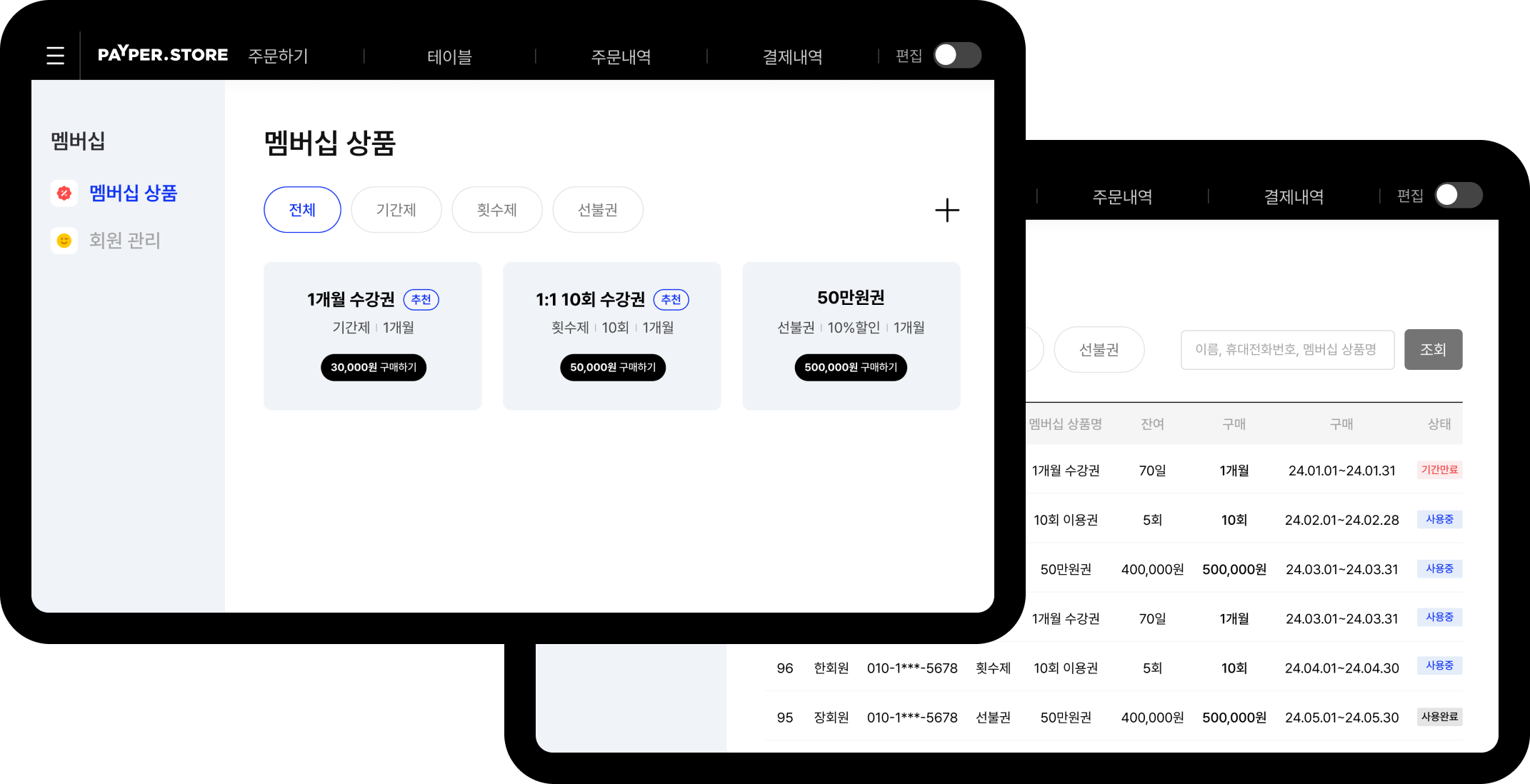Click the 기간만료 status badge

coord(1439,470)
